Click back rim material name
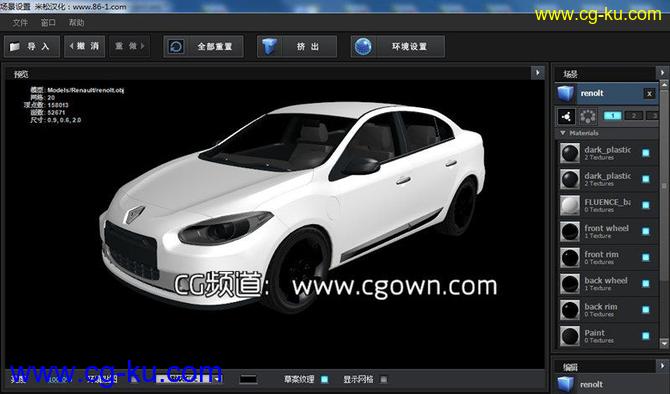 point(601,306)
